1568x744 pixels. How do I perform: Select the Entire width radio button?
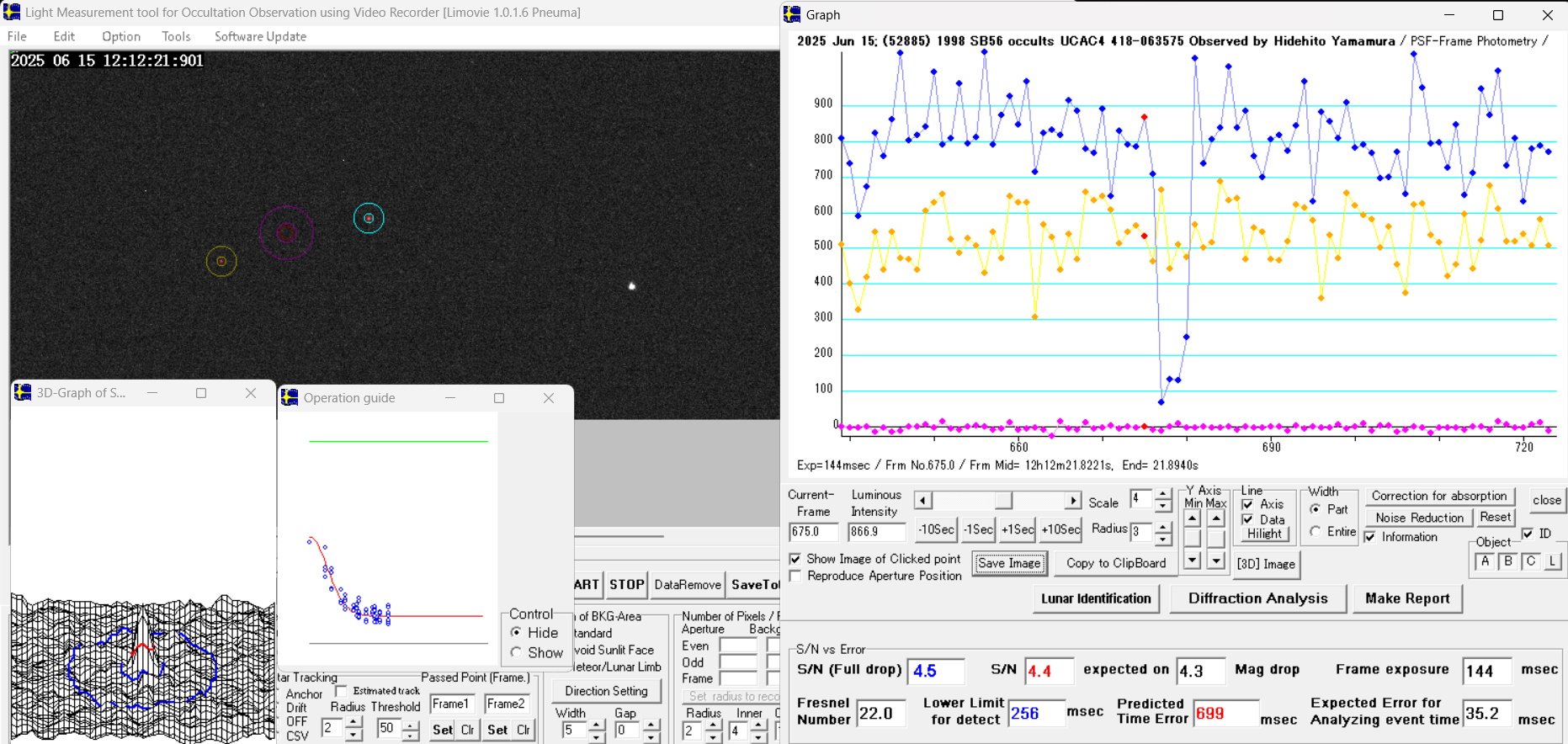[x=1316, y=532]
